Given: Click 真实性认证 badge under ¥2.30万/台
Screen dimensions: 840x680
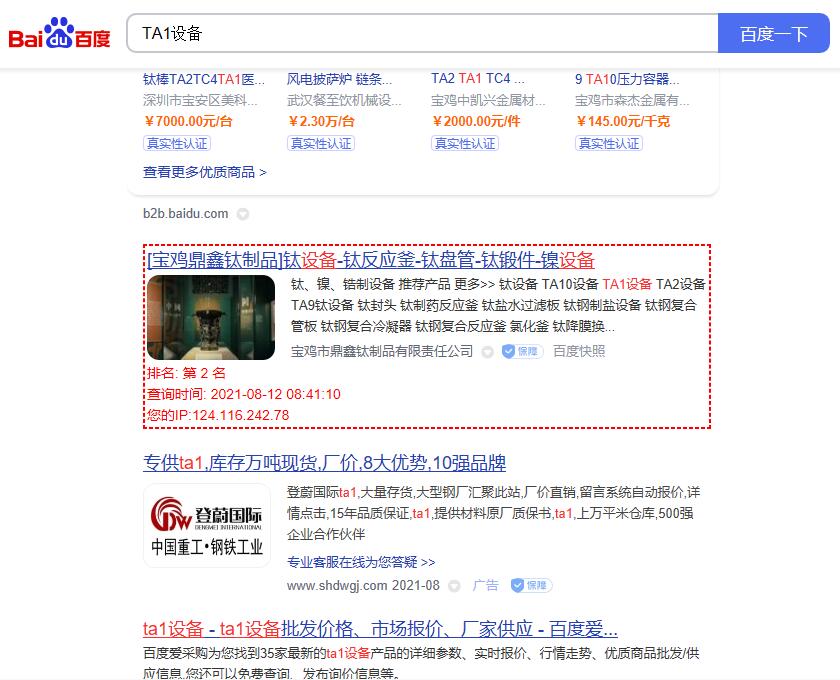Looking at the screenshot, I should click(321, 144).
